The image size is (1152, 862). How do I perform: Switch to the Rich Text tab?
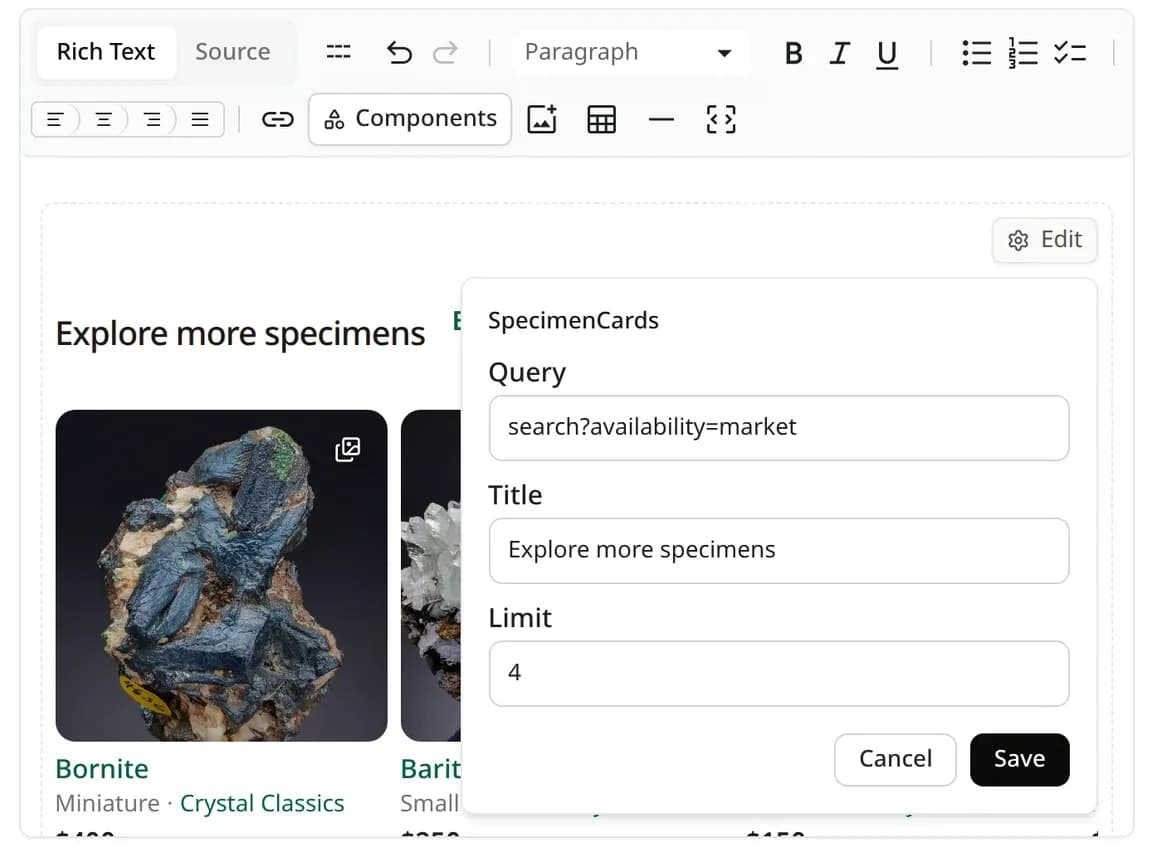pos(106,52)
